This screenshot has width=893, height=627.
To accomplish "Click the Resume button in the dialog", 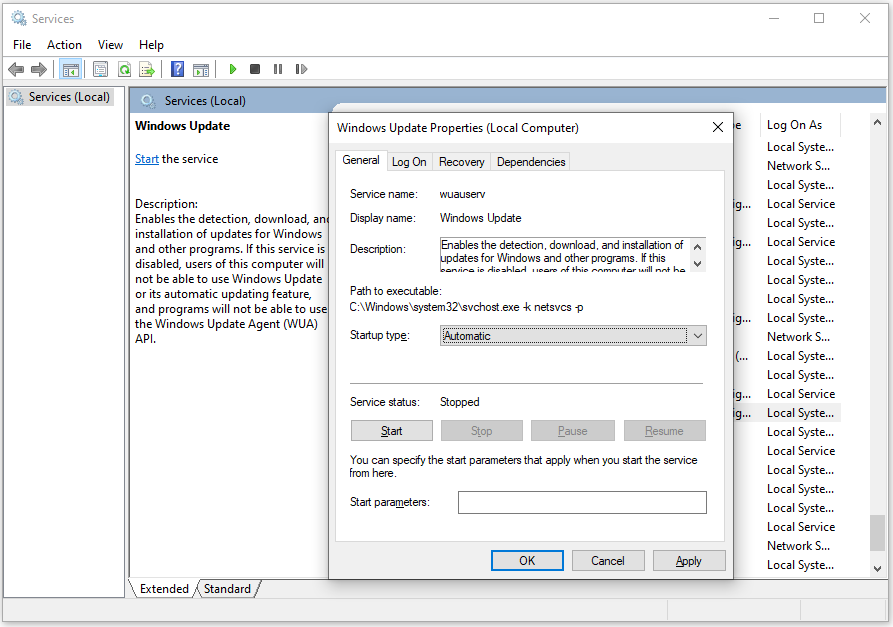I will click(665, 431).
